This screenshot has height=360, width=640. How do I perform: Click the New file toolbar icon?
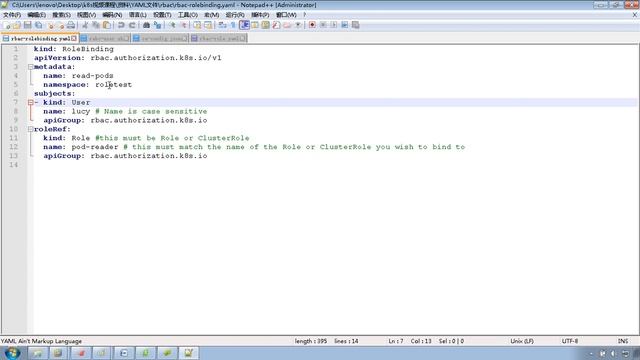(x=7, y=25)
